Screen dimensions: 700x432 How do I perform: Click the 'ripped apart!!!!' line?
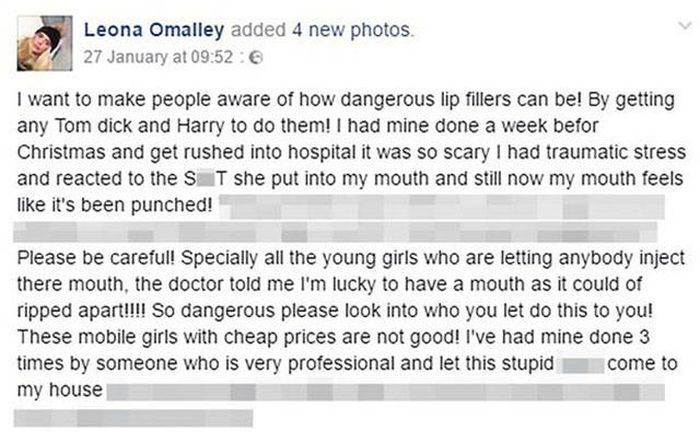[x=335, y=311]
